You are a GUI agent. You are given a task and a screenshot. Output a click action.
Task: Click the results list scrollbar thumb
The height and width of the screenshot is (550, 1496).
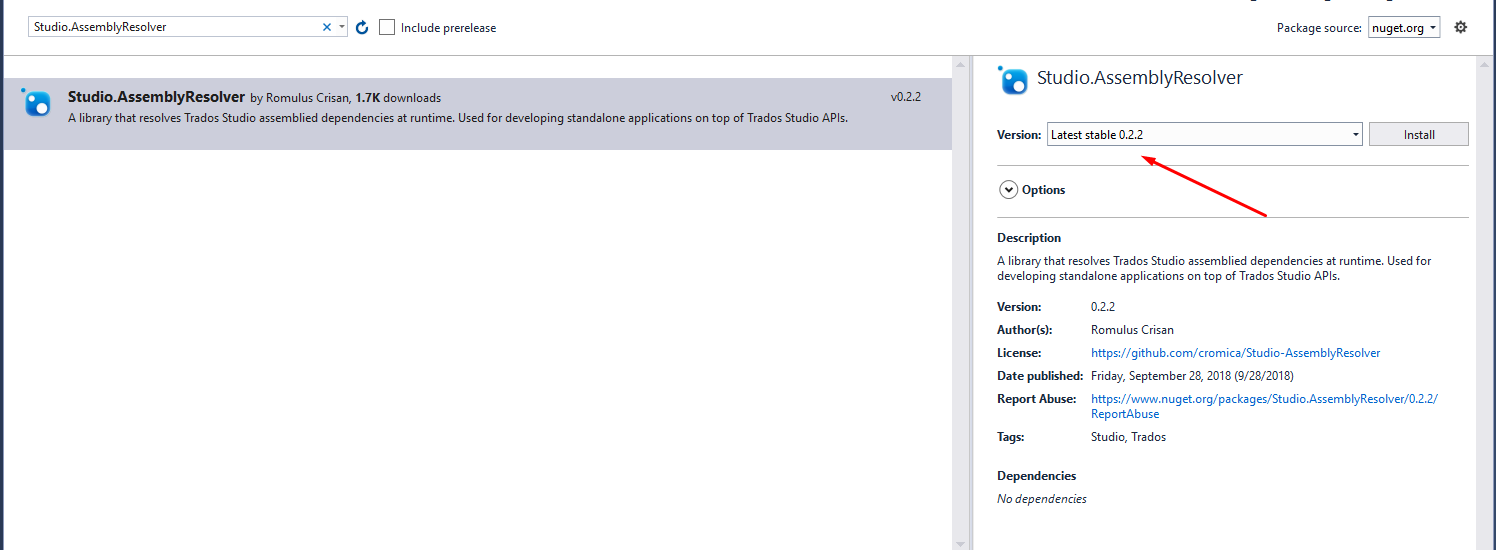pos(961,300)
